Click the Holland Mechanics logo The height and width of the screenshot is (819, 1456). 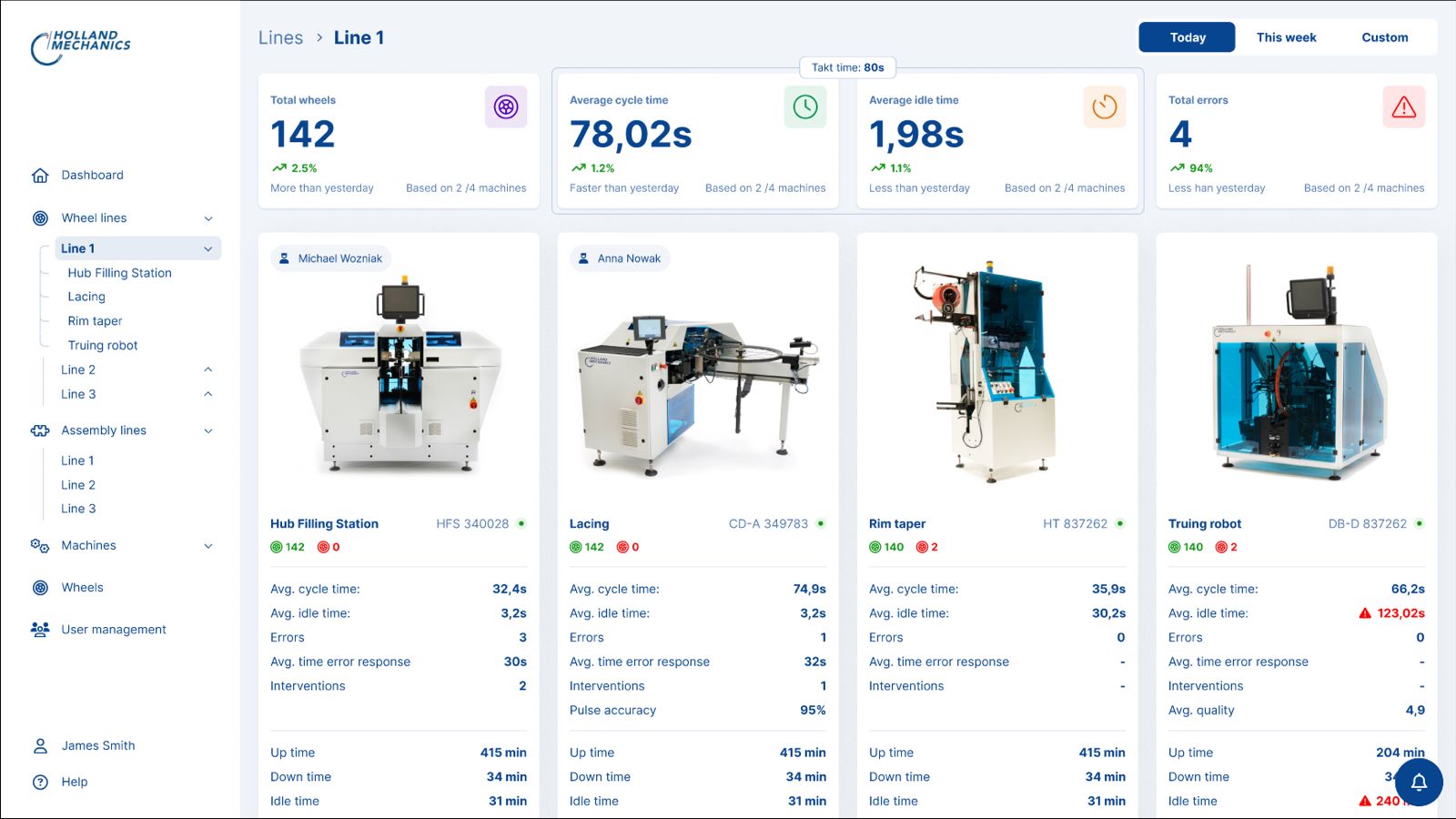81,47
